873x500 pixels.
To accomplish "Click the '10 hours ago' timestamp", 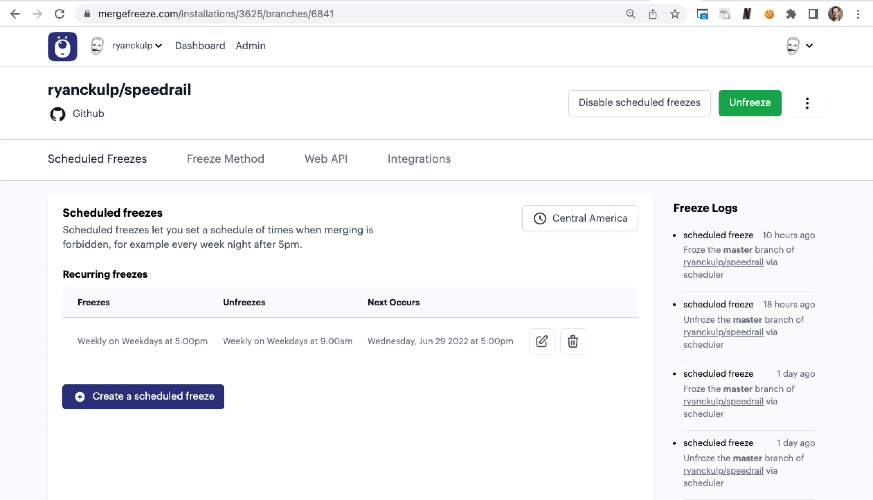I will click(788, 235).
